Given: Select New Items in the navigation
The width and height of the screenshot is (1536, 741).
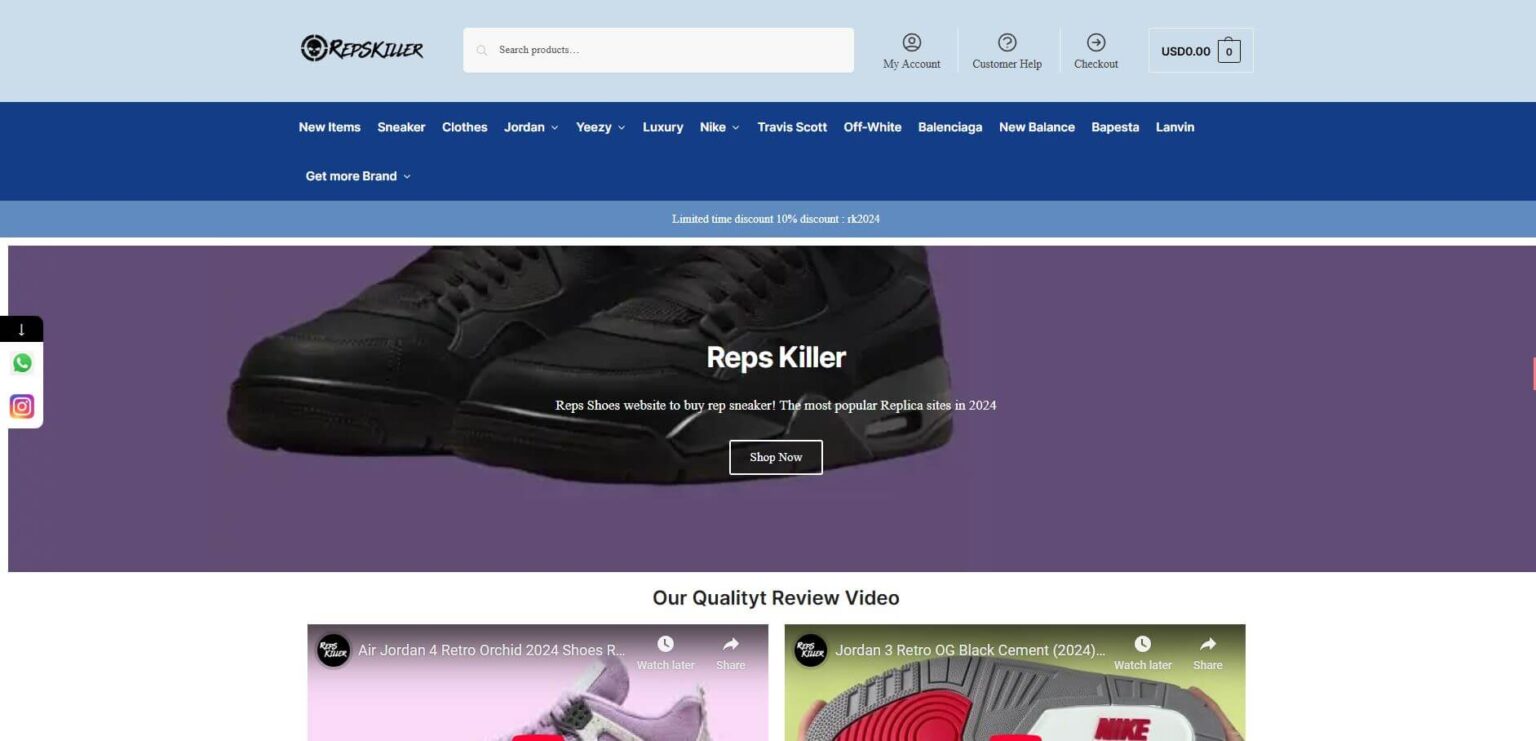Looking at the screenshot, I should [x=329, y=127].
